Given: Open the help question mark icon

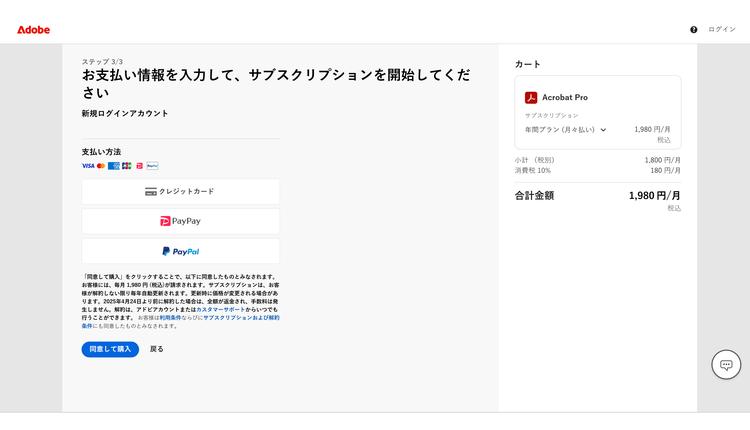Looking at the screenshot, I should coord(694,30).
